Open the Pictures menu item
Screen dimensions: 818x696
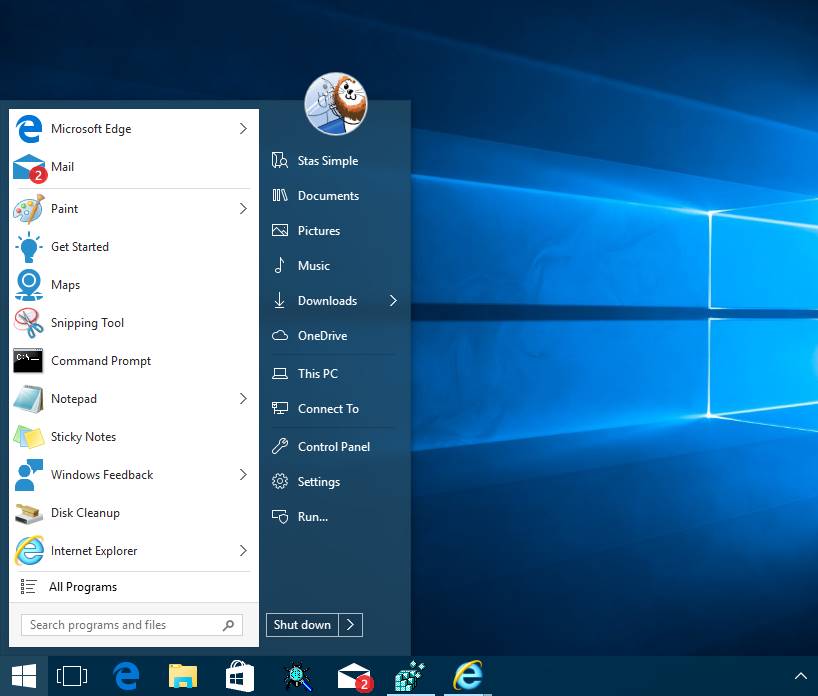(x=334, y=231)
